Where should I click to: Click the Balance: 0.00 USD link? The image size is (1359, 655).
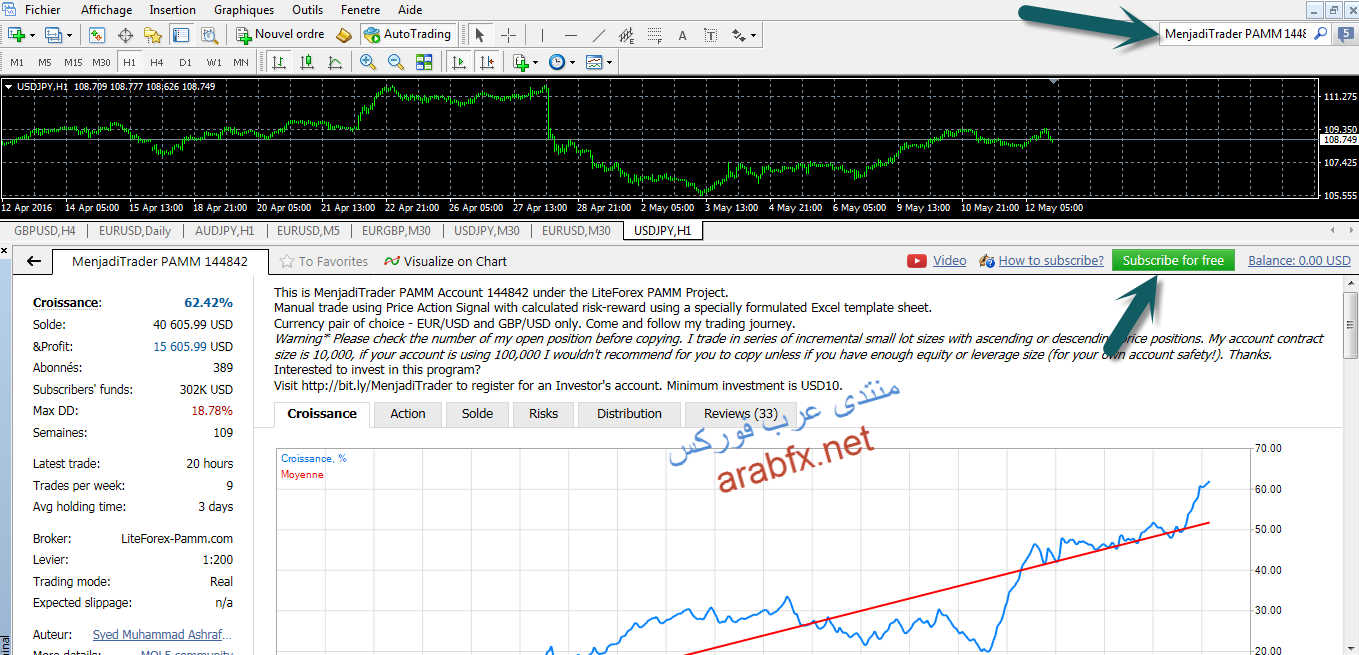pyautogui.click(x=1299, y=261)
